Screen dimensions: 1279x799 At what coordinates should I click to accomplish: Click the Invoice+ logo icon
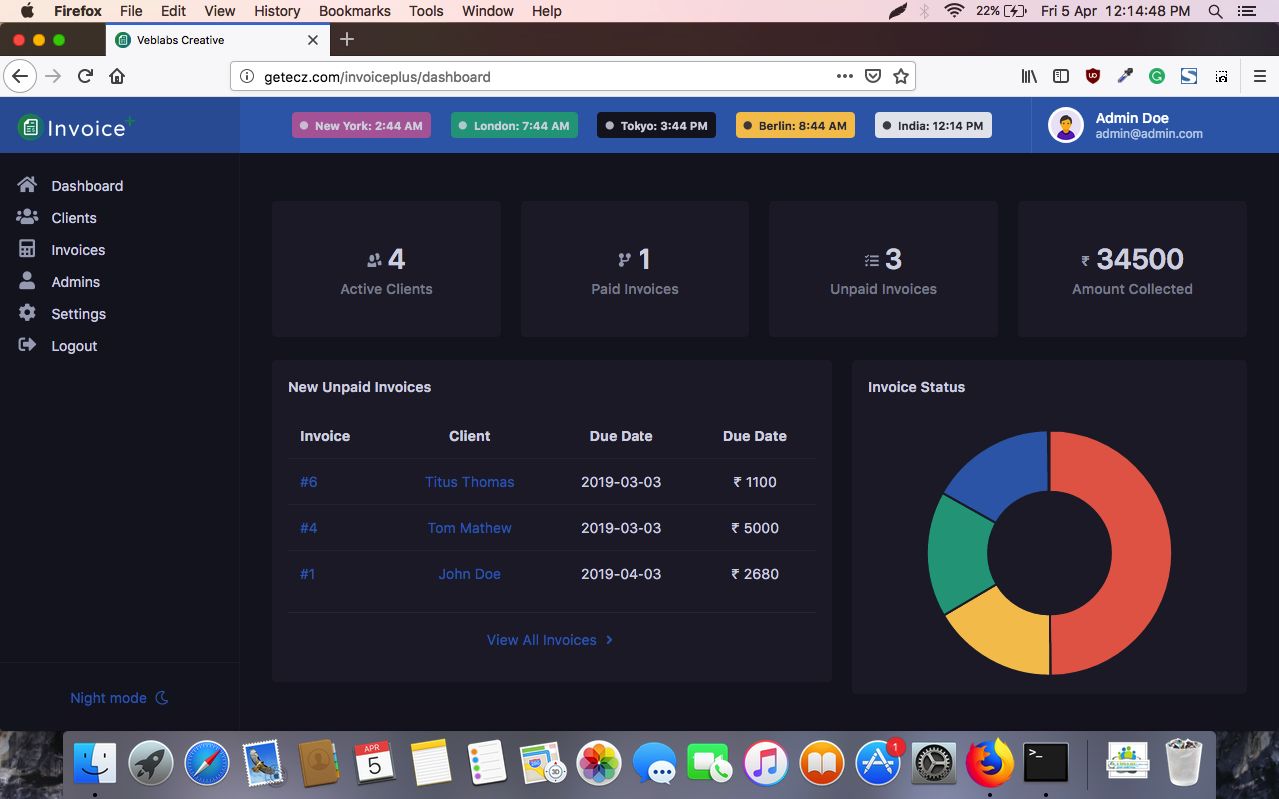point(30,127)
